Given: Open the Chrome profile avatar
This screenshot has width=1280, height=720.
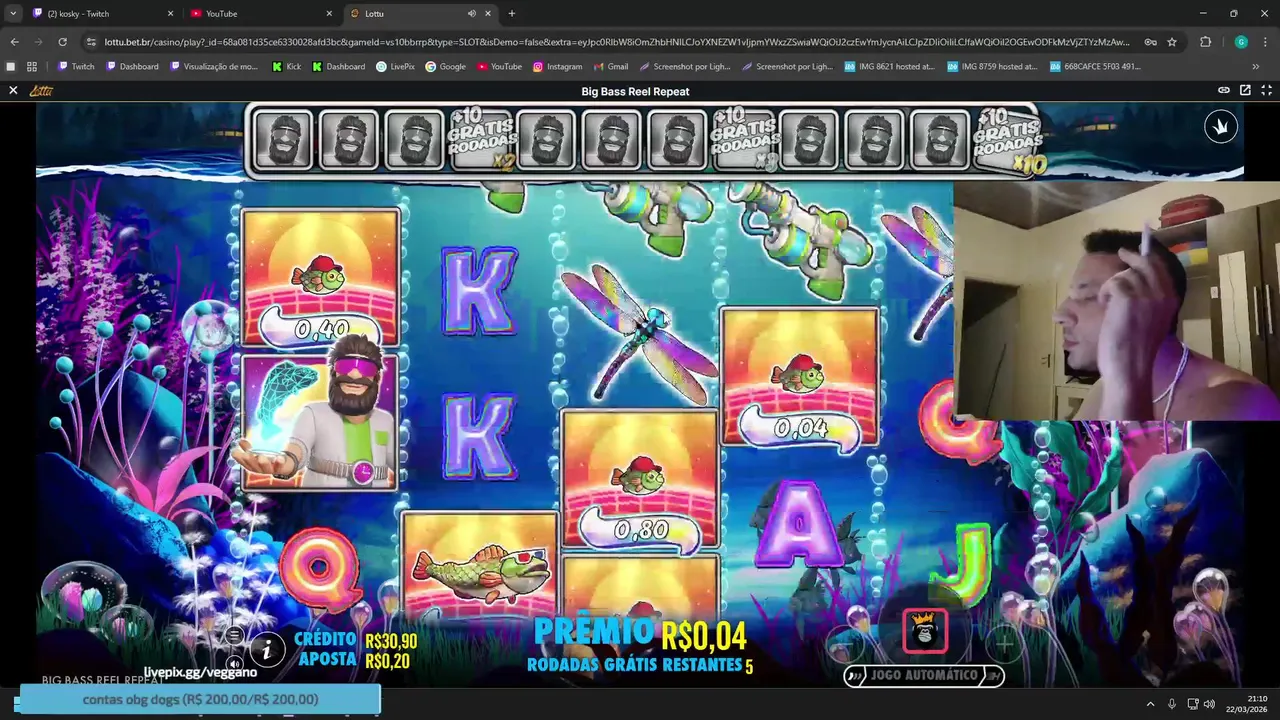Looking at the screenshot, I should tap(1241, 42).
